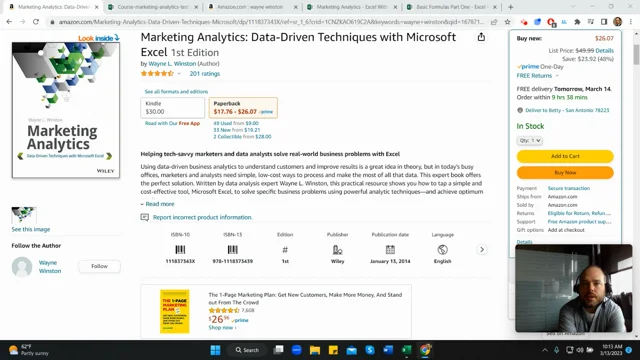
Task: Open the Qty quantity dropdown
Action: [530, 140]
